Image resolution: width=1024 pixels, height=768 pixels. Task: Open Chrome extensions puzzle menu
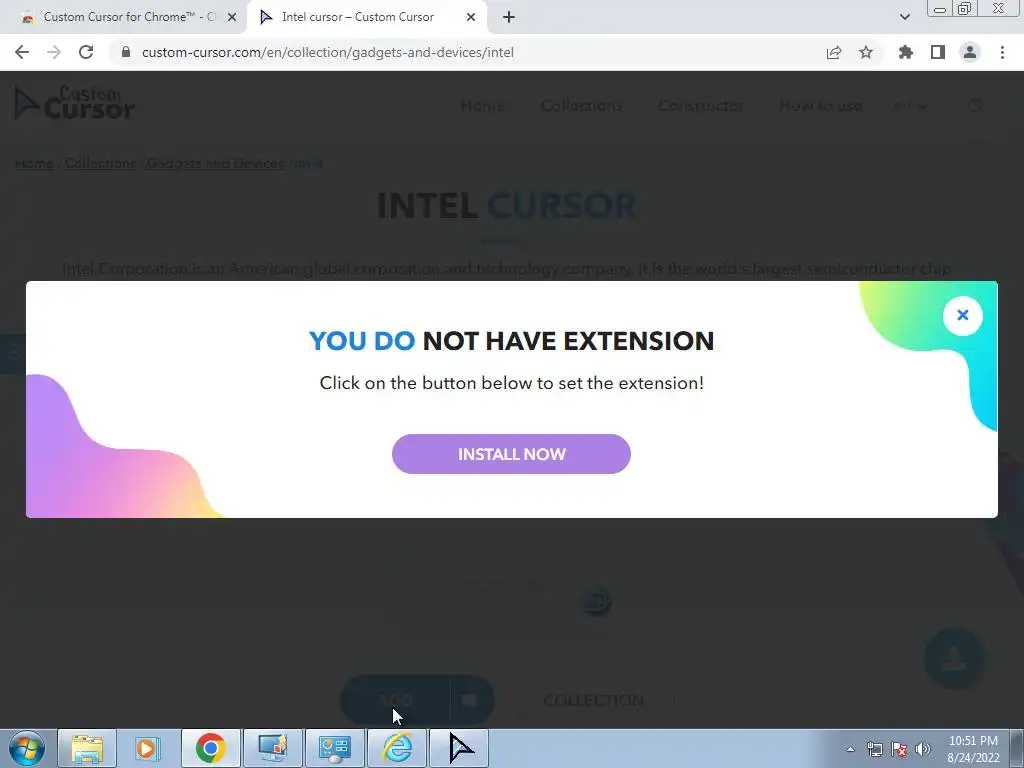pyautogui.click(x=905, y=52)
